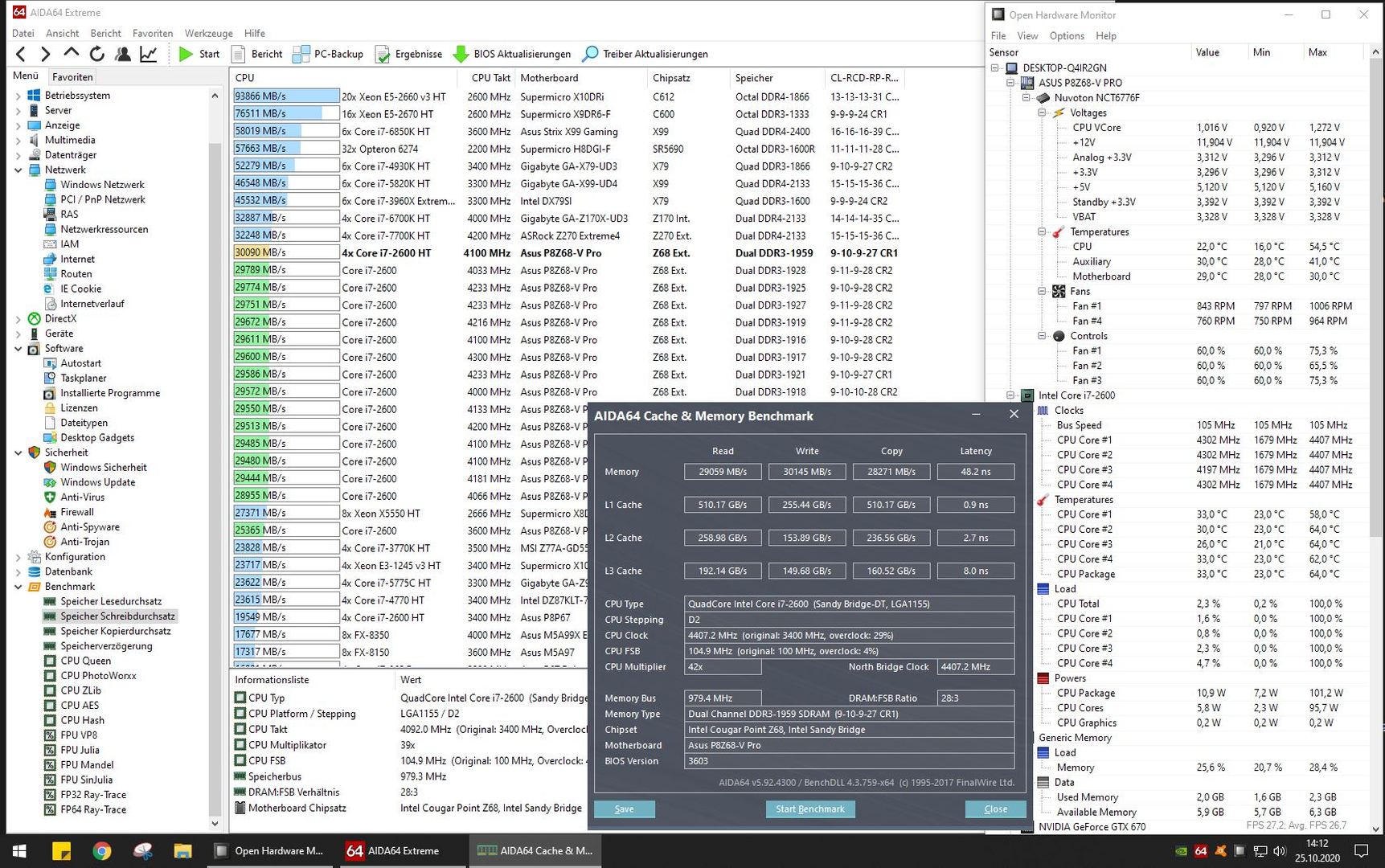The image size is (1385, 868).
Task: Sort by Motherboard column header
Action: click(582, 78)
